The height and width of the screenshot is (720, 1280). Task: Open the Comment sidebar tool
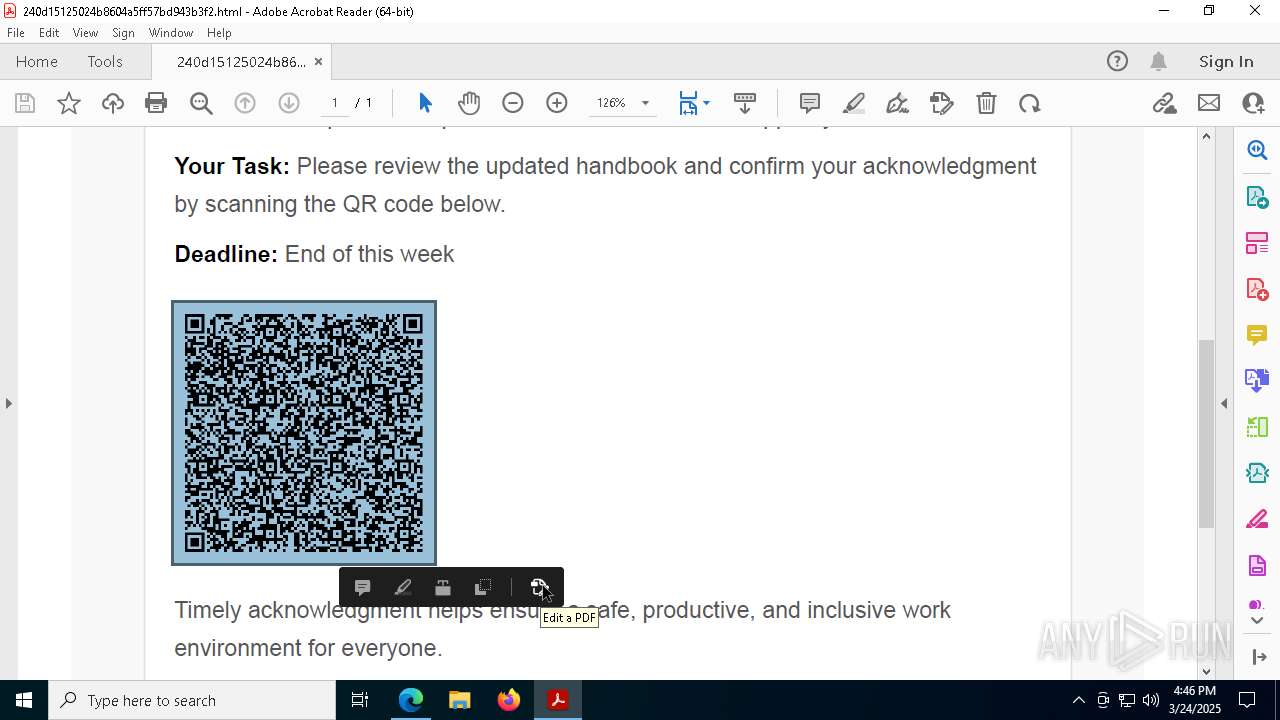tap(1257, 334)
